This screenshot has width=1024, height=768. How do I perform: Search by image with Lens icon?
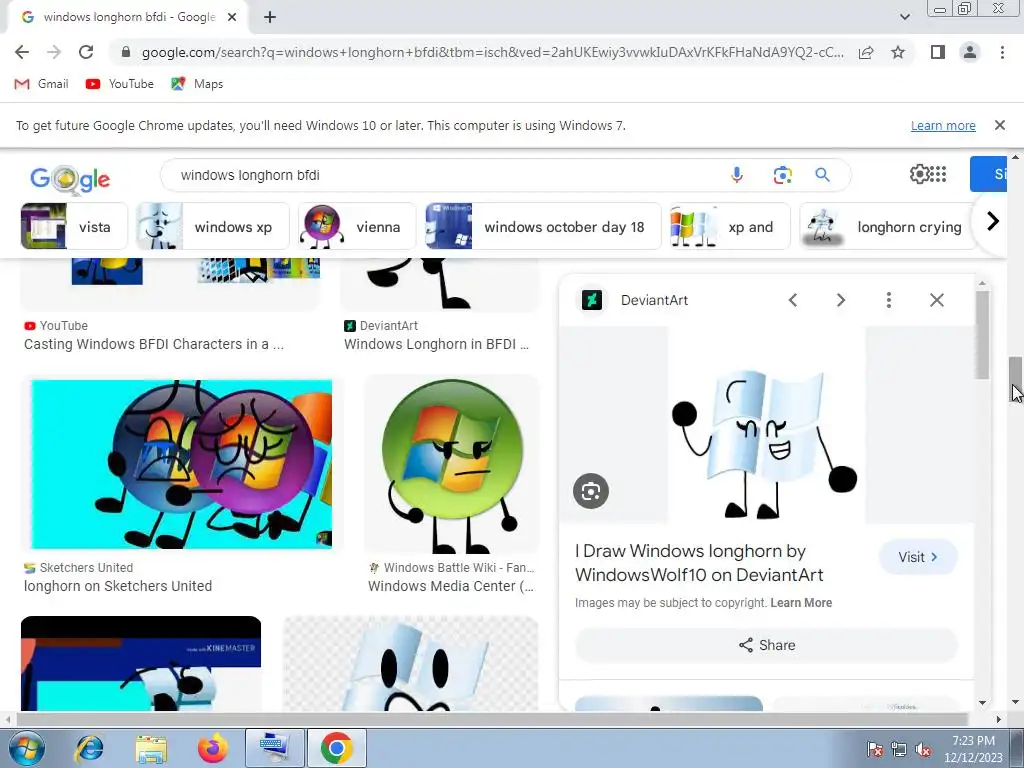click(x=782, y=175)
